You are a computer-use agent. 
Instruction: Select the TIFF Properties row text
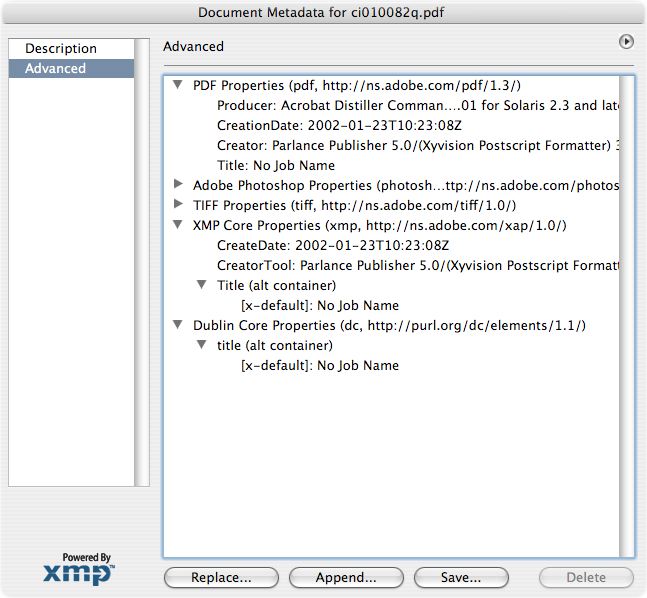tap(354, 206)
